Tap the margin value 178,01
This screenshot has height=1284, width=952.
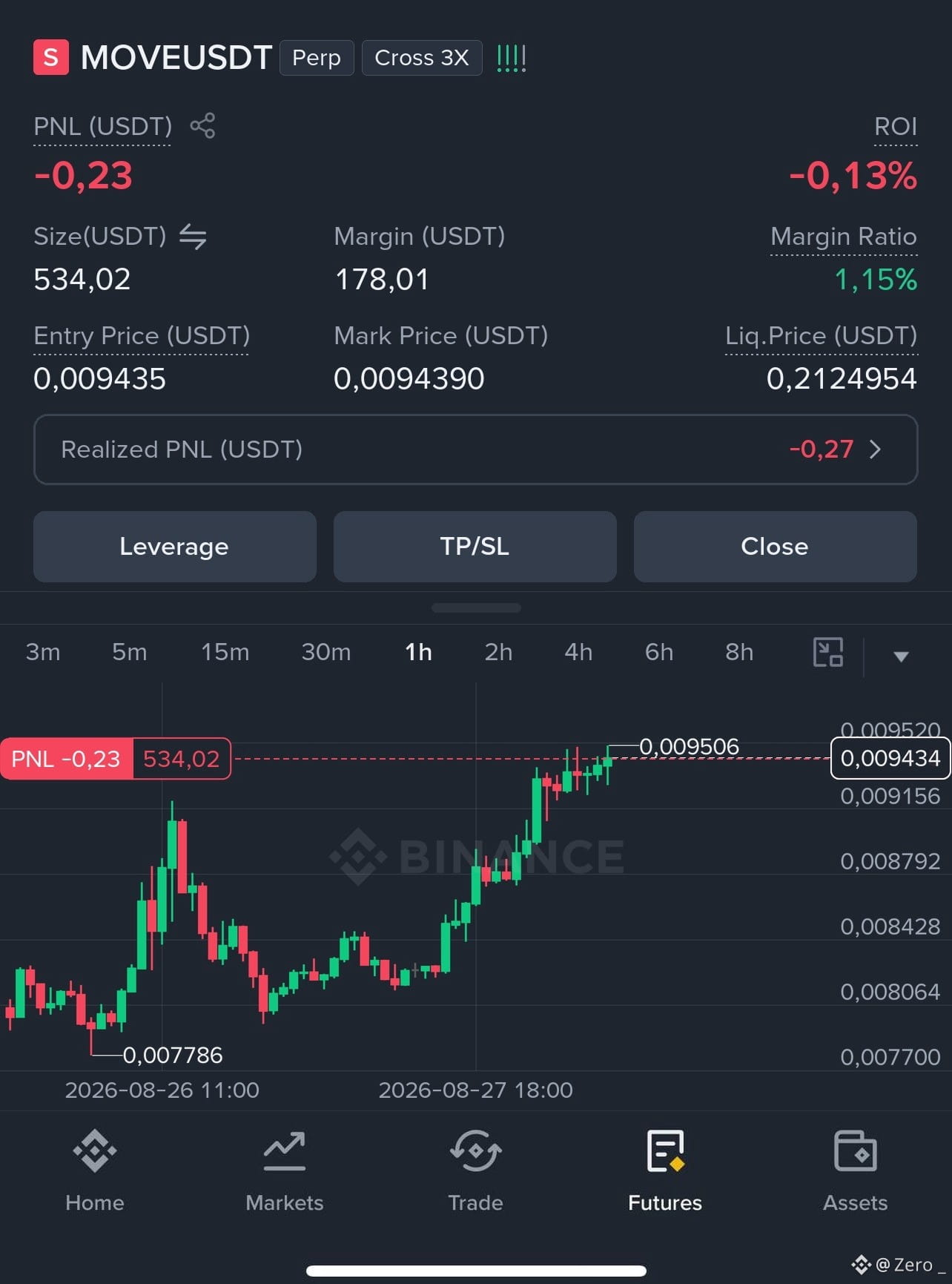pos(382,280)
